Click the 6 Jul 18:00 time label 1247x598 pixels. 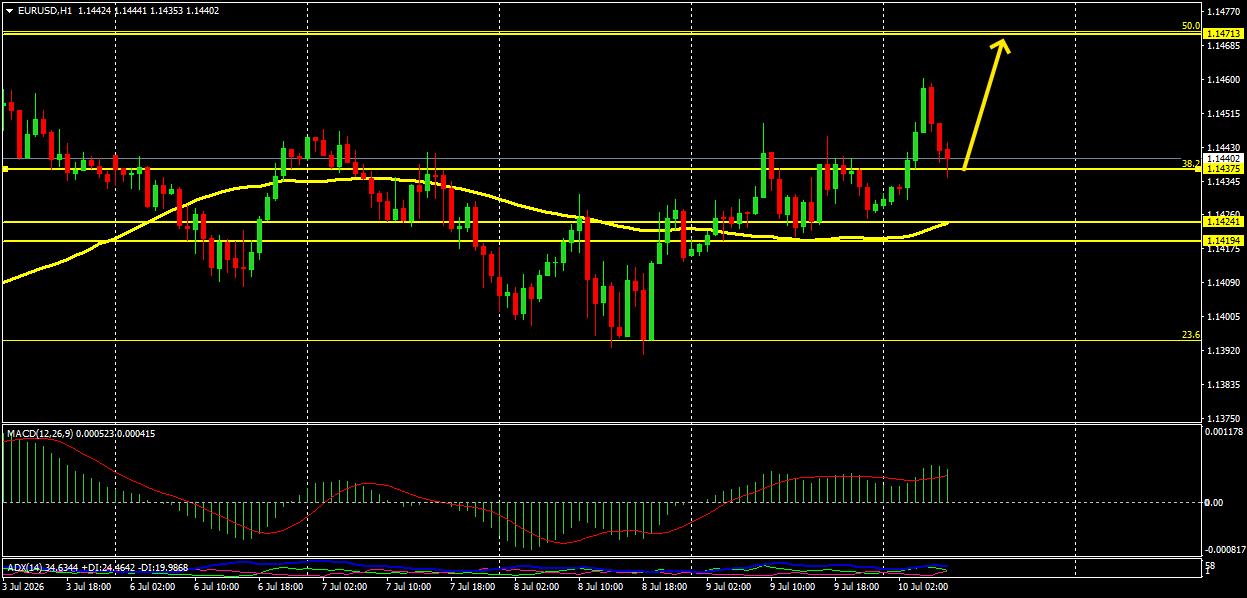coord(282,587)
